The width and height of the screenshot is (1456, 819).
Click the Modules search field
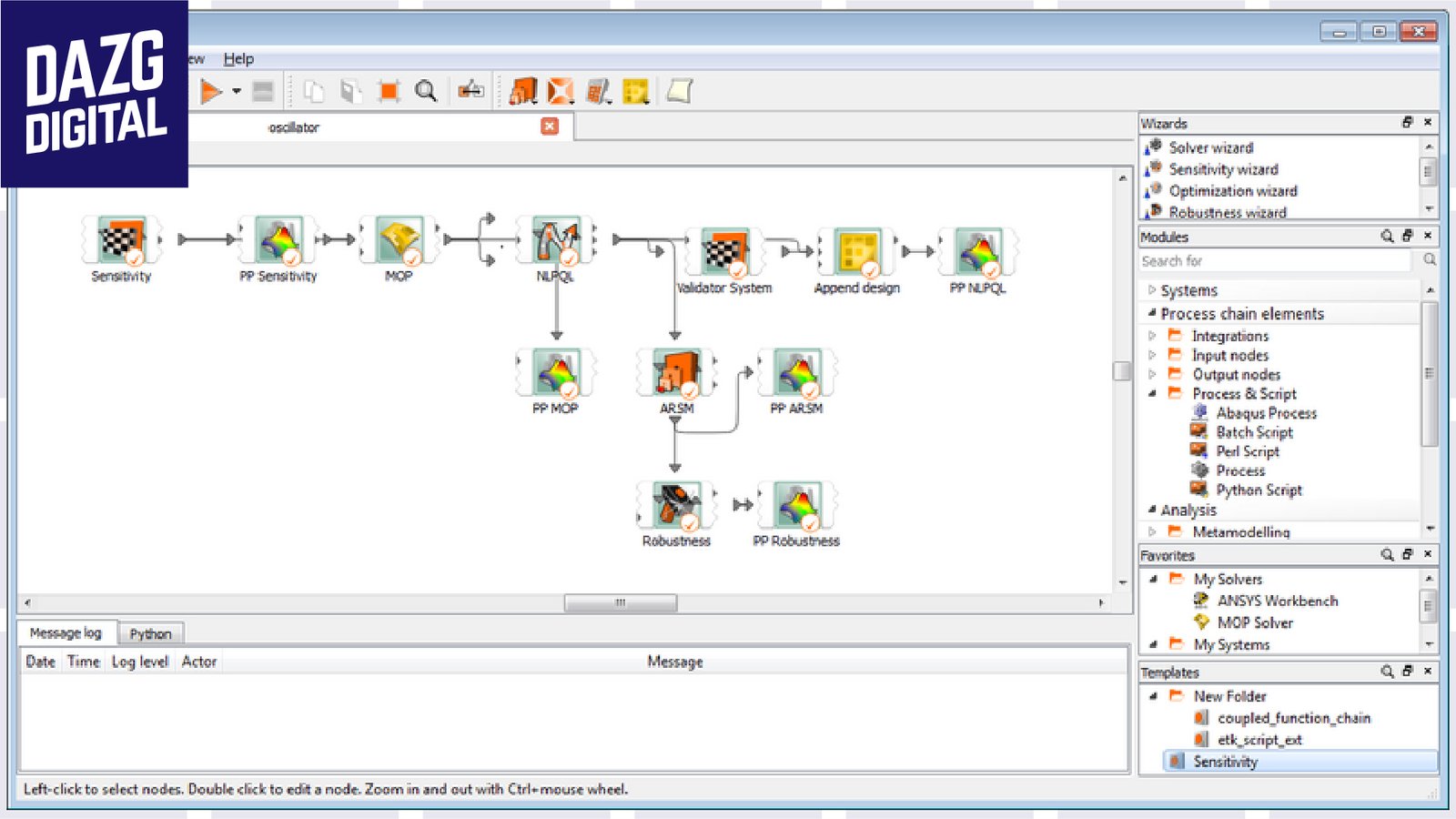[x=1274, y=261]
